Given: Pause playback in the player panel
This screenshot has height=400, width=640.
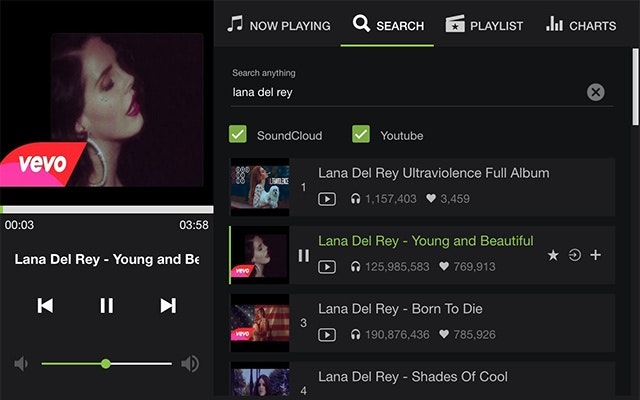Looking at the screenshot, I should point(107,305).
